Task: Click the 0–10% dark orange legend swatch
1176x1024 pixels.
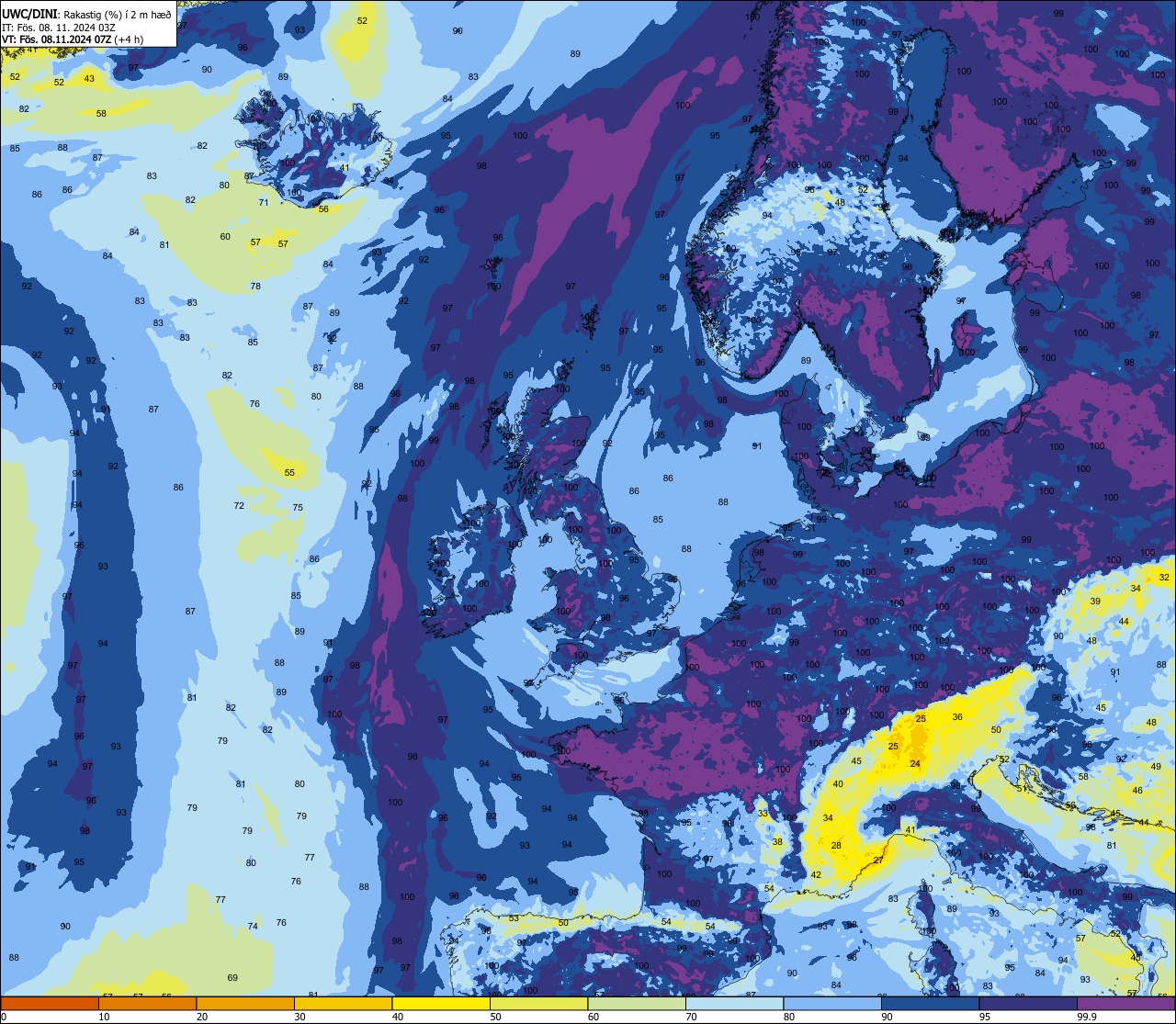Action: tap(50, 1003)
